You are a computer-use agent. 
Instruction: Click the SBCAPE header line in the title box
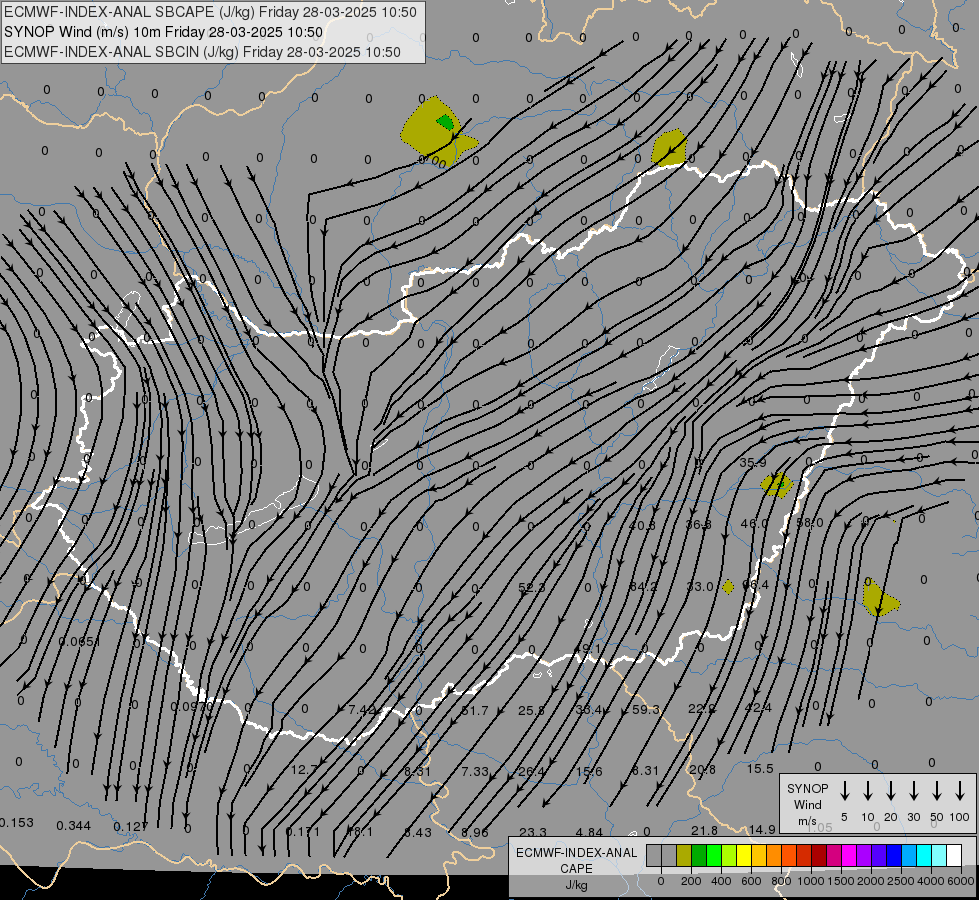click(x=210, y=12)
